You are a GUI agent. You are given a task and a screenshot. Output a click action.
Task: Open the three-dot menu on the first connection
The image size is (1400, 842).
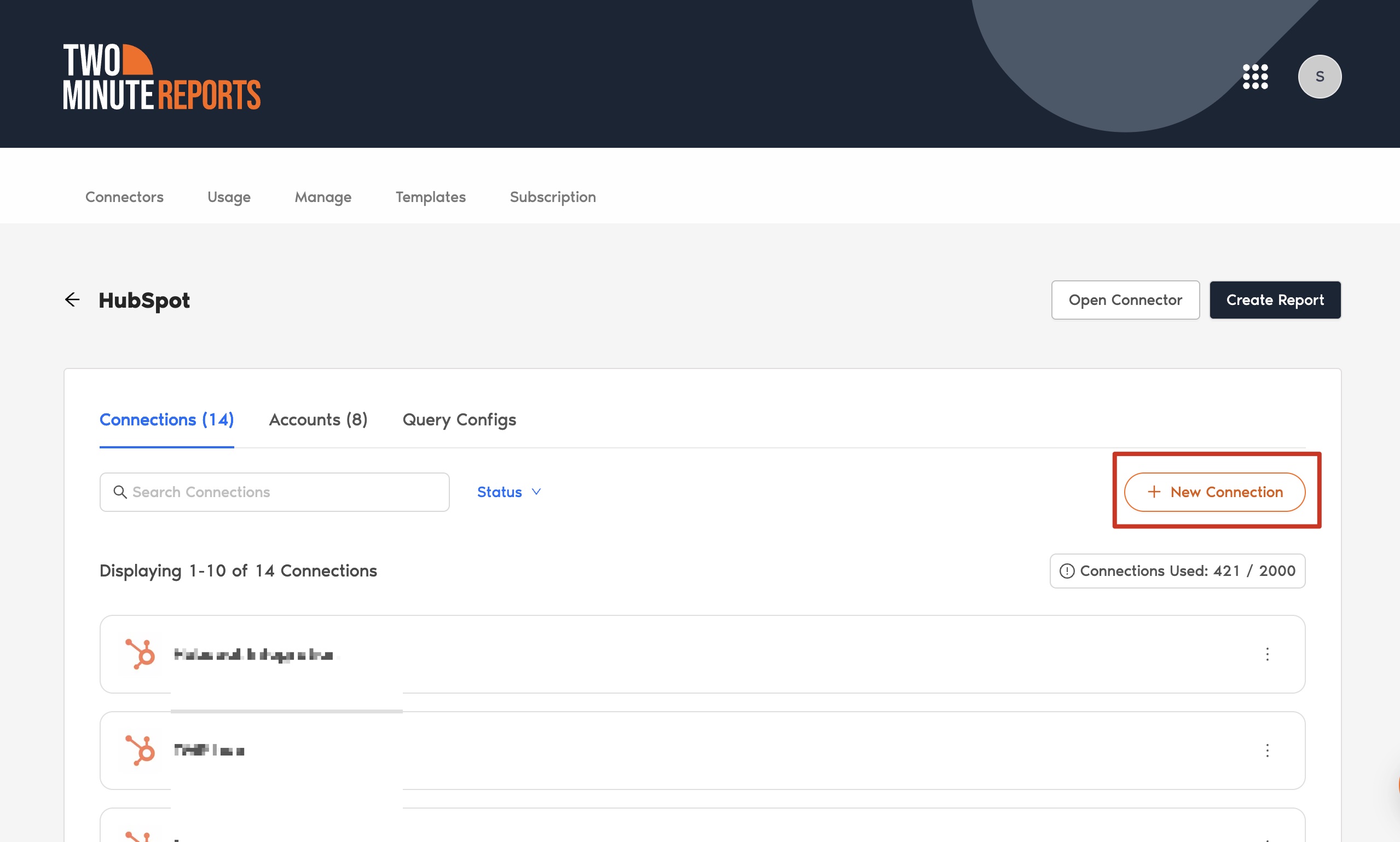point(1267,654)
